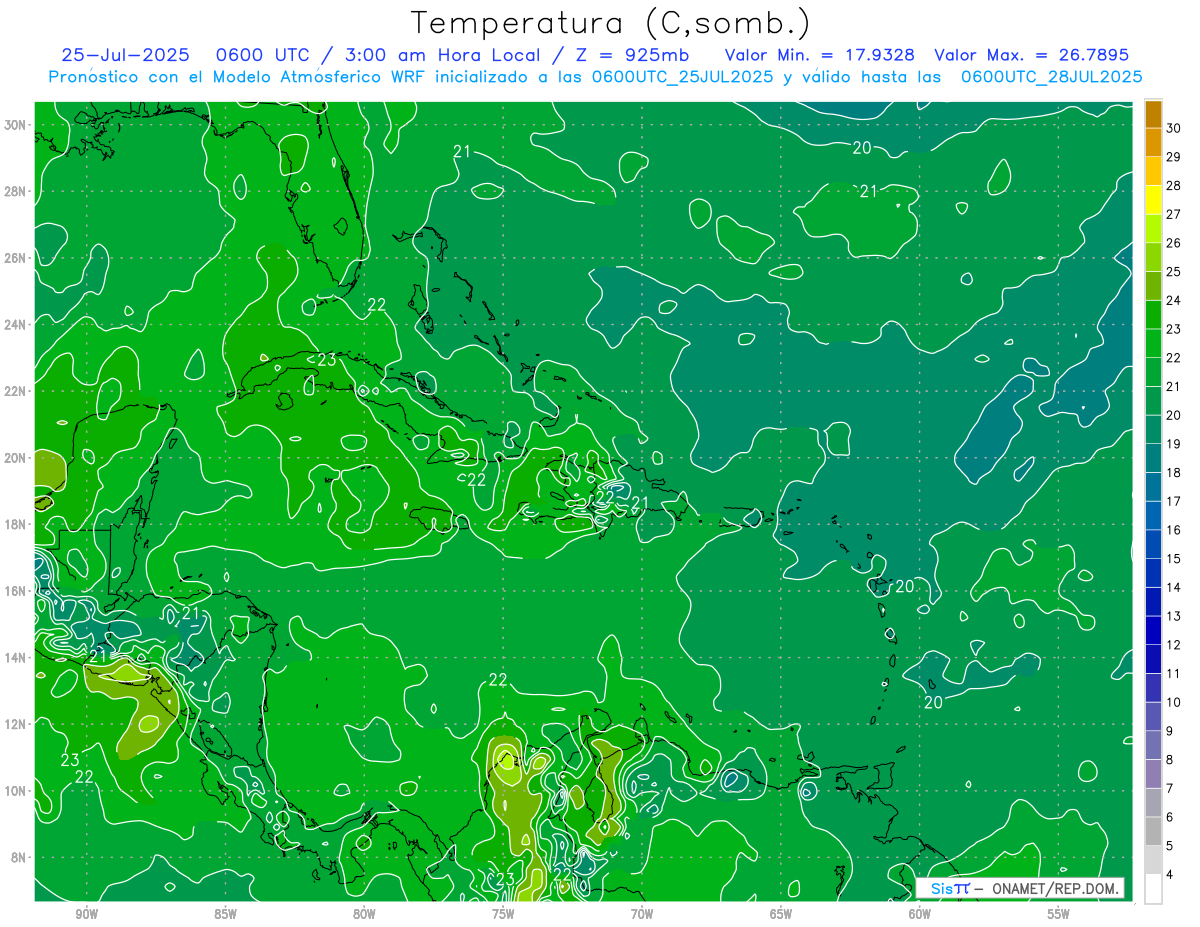The width and height of the screenshot is (1200, 927).
Task: Click the color legend value 16
Action: [x=1173, y=530]
